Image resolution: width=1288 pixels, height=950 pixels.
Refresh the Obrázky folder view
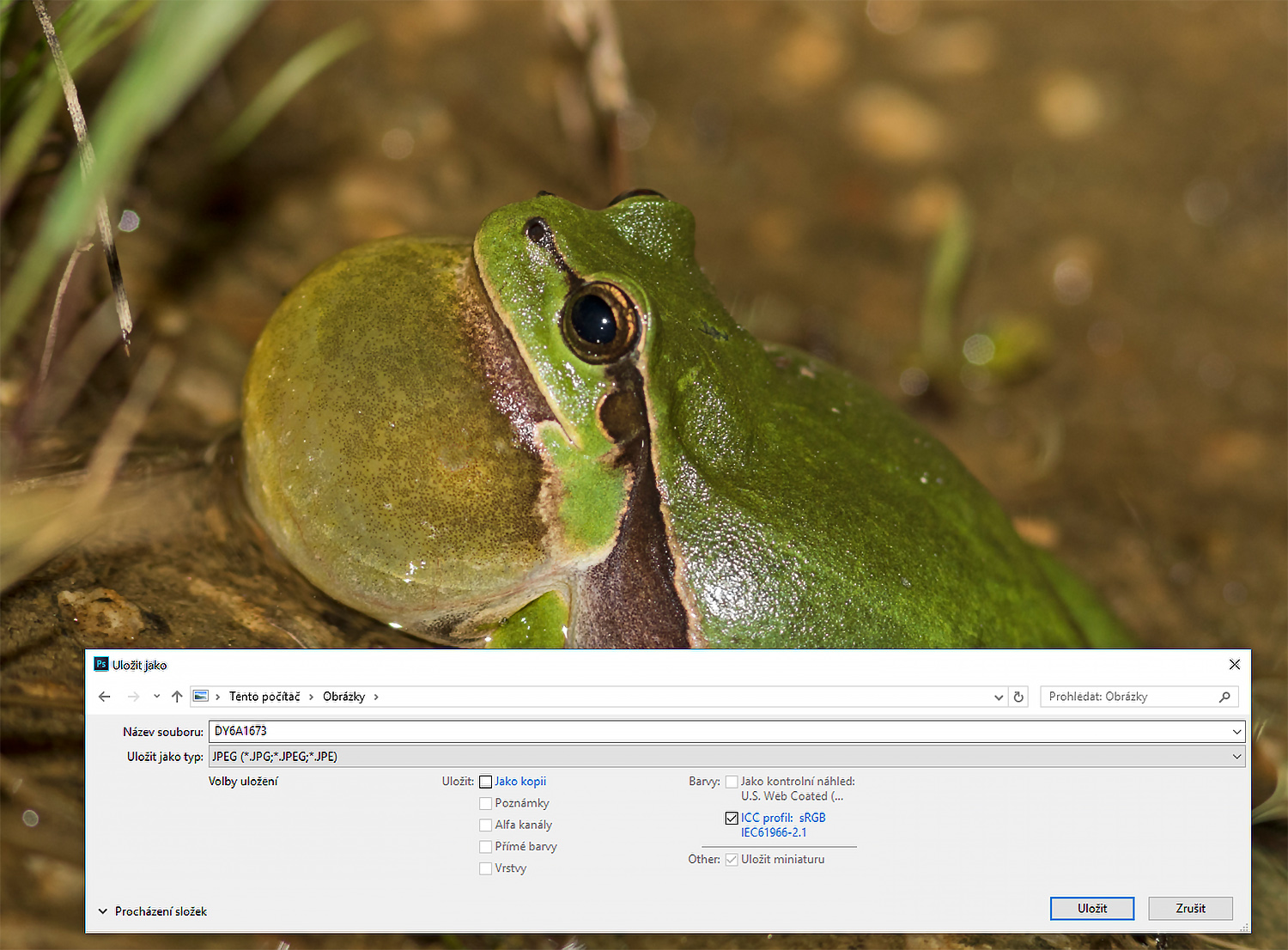pos(1018,697)
